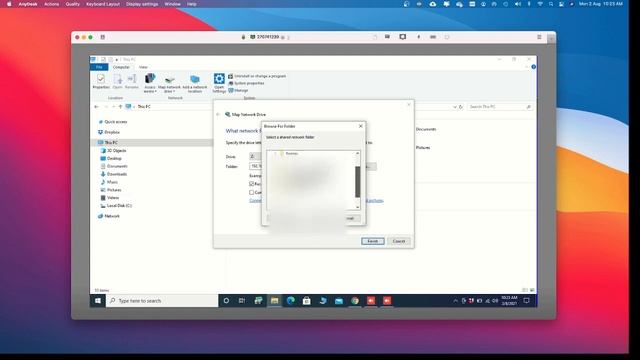
Task: Open the Actions menu in the macOS menu bar
Action: (51, 4)
